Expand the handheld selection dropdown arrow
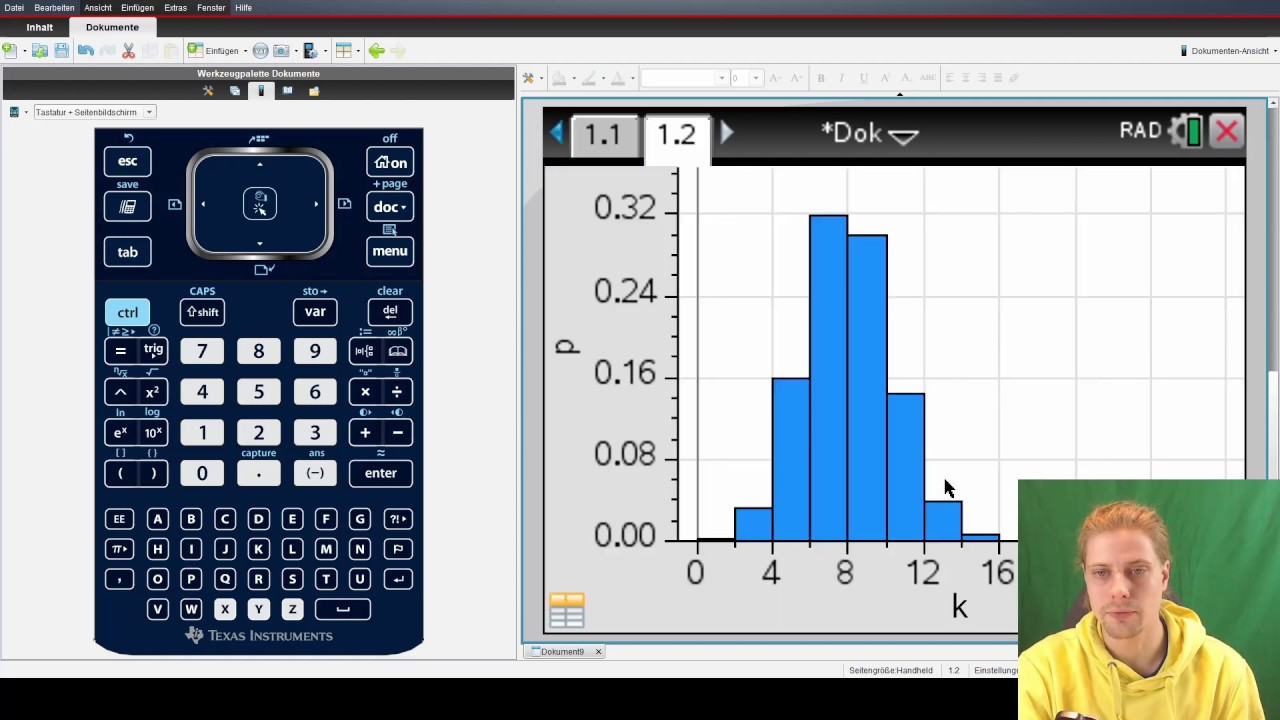Image resolution: width=1280 pixels, height=720 pixels. [x=26, y=112]
